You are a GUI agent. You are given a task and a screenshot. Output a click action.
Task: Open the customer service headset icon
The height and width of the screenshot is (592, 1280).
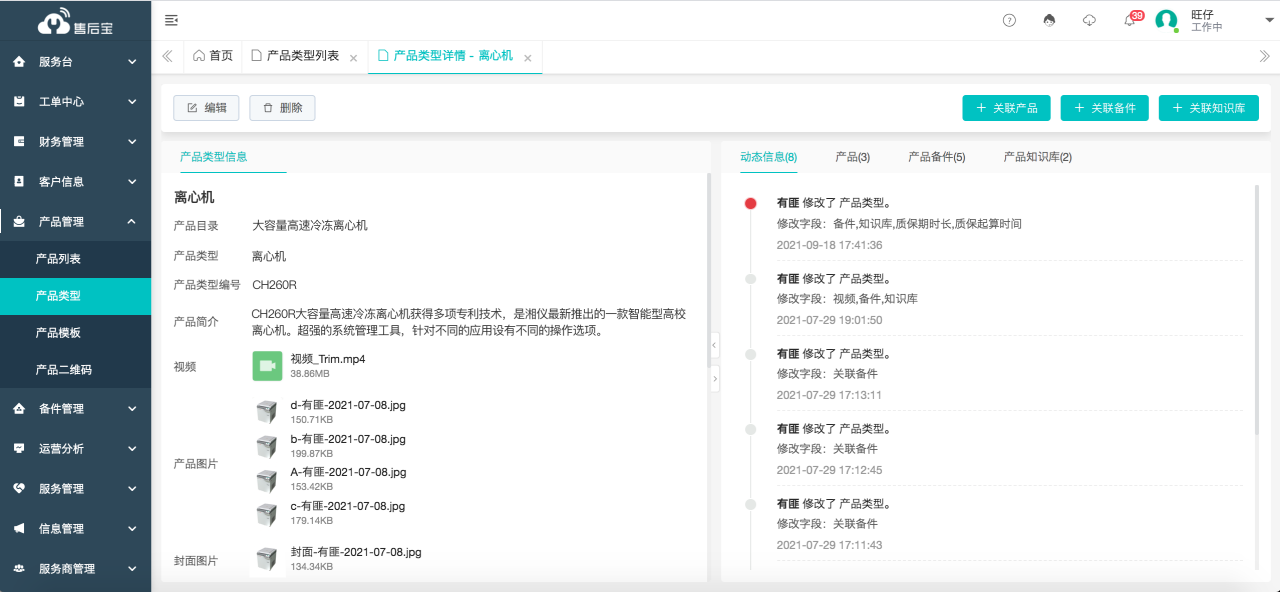coord(1049,20)
